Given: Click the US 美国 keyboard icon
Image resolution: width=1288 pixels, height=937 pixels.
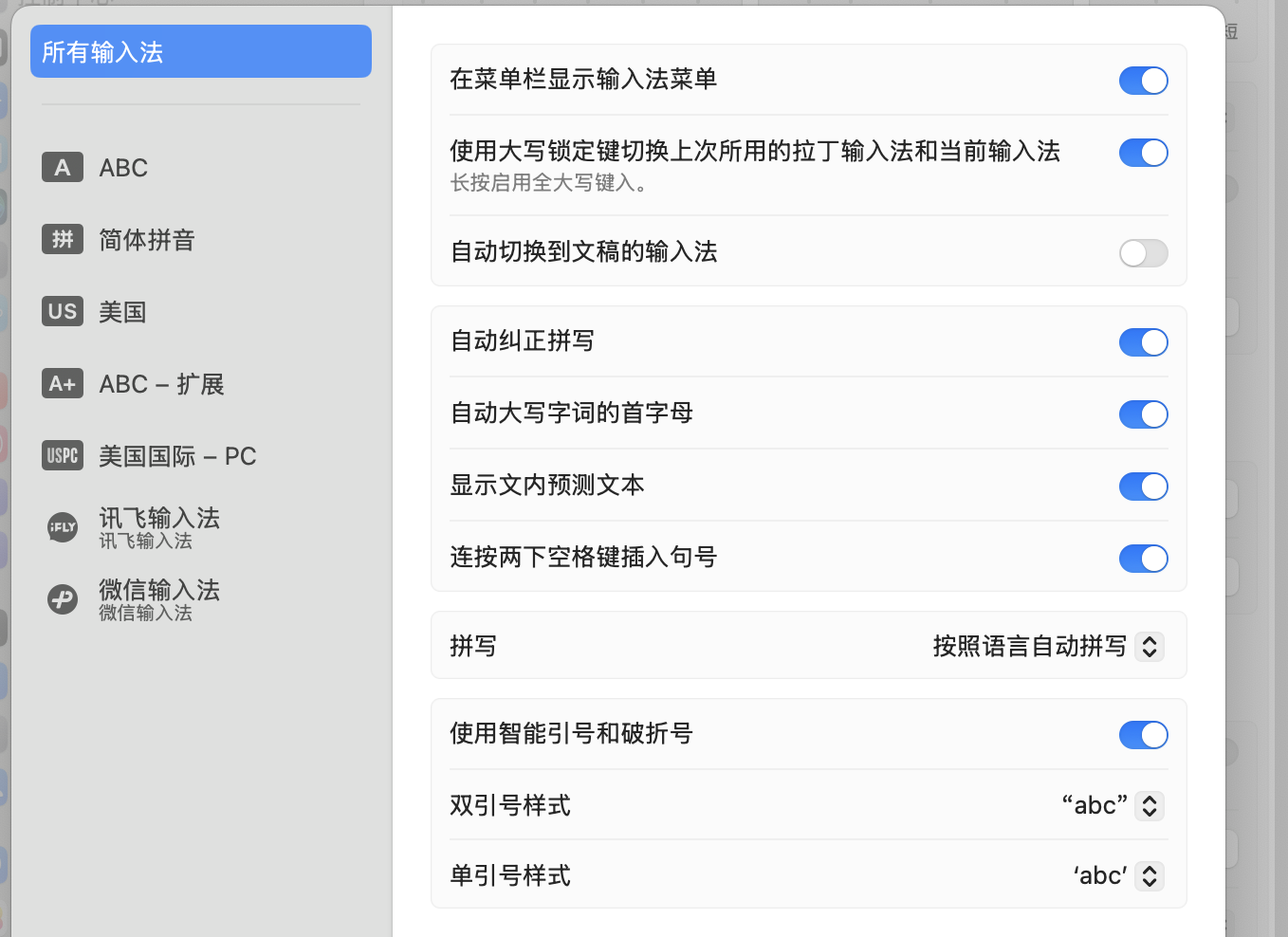Looking at the screenshot, I should [63, 312].
